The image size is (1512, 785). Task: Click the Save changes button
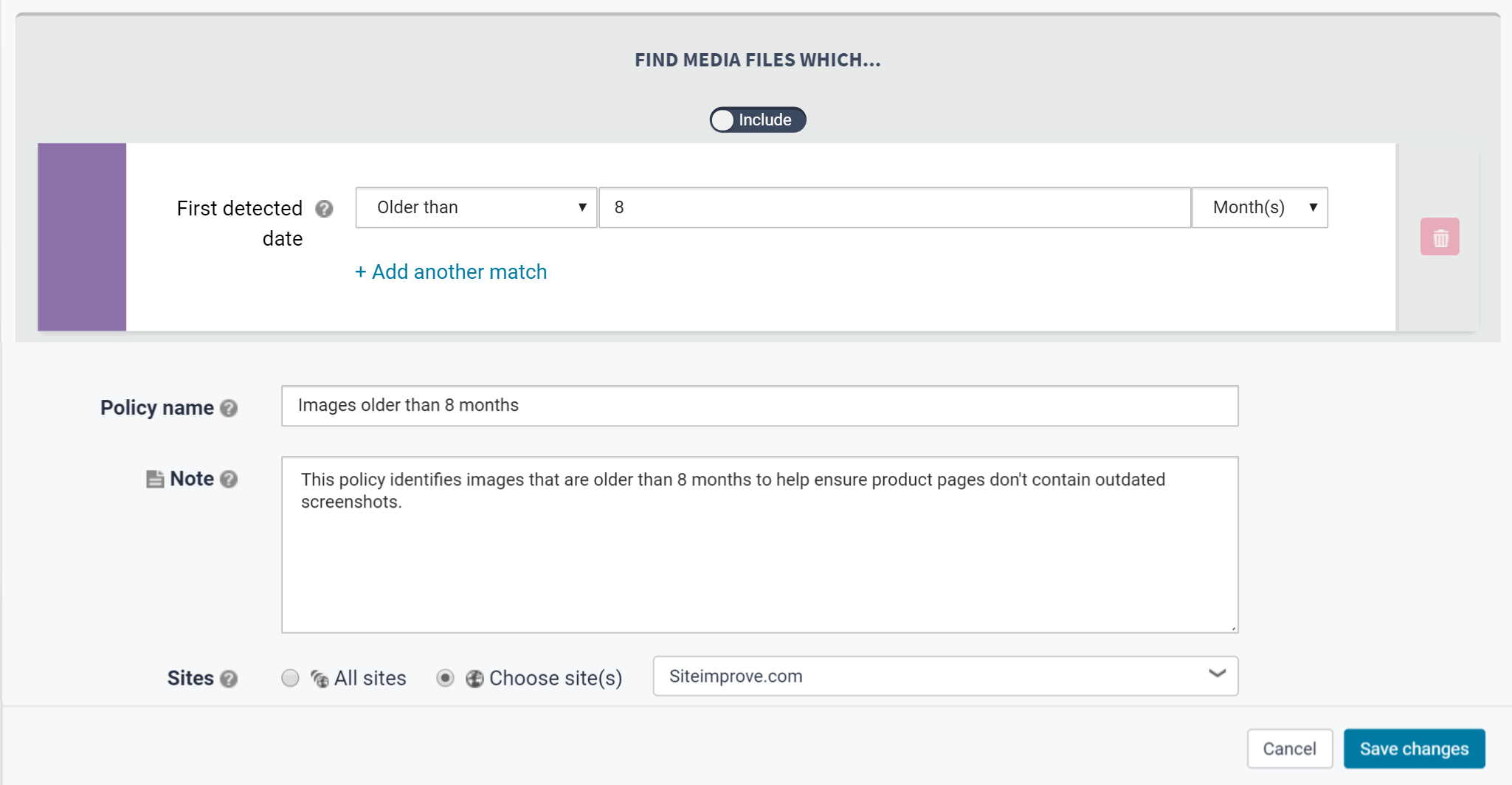pyautogui.click(x=1413, y=748)
